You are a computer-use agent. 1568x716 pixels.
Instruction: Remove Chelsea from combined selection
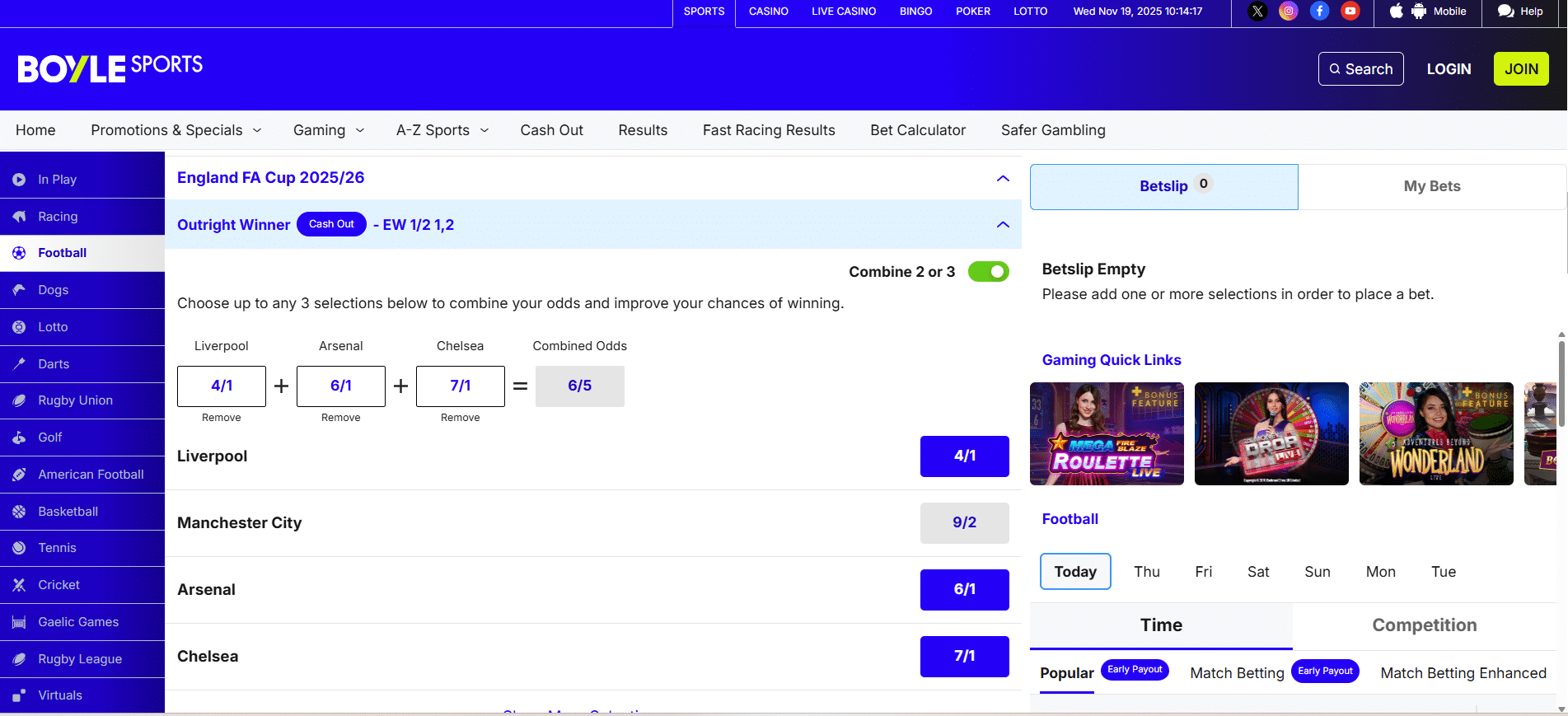click(461, 418)
